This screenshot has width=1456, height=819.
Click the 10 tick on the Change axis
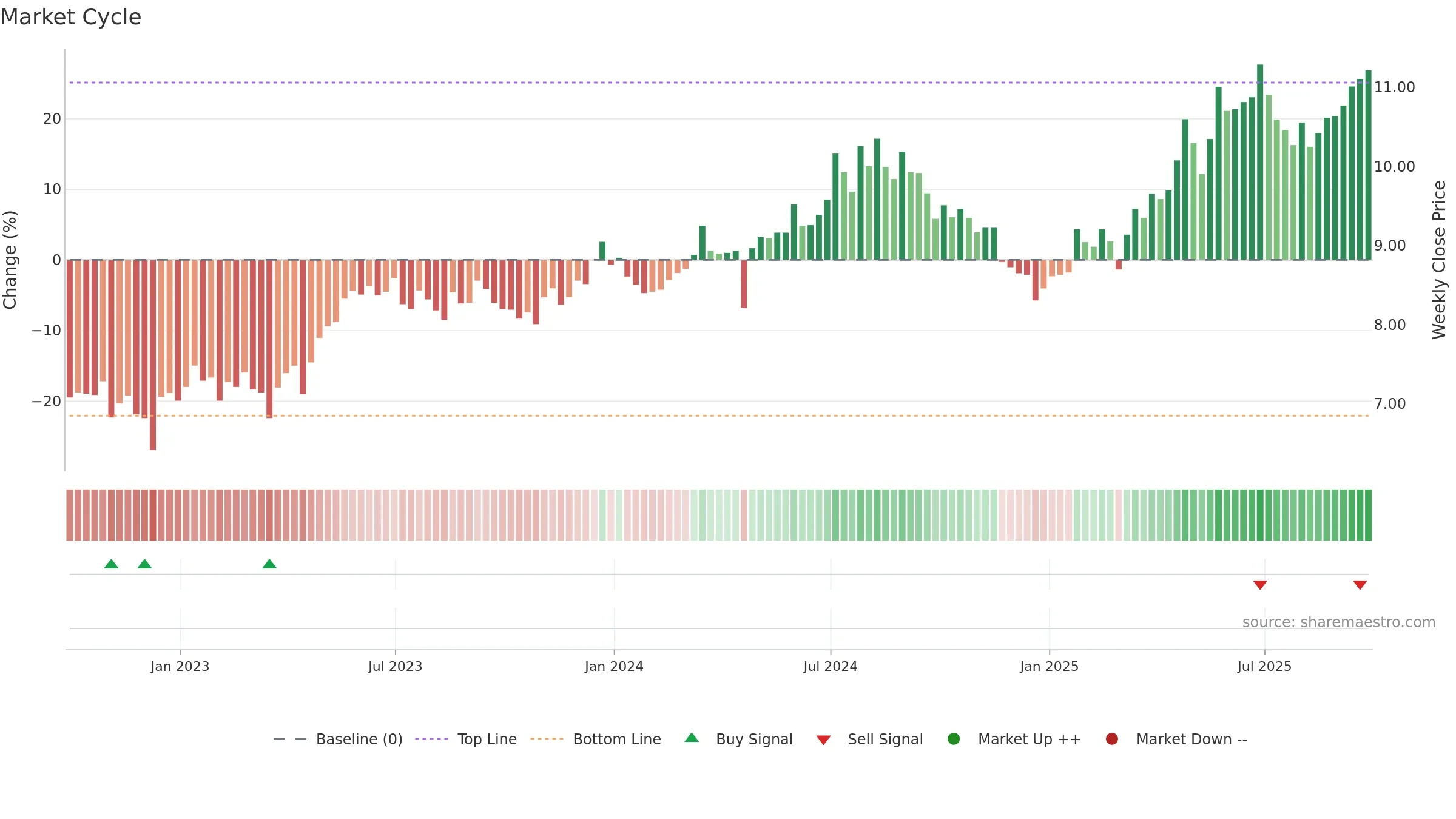52,189
